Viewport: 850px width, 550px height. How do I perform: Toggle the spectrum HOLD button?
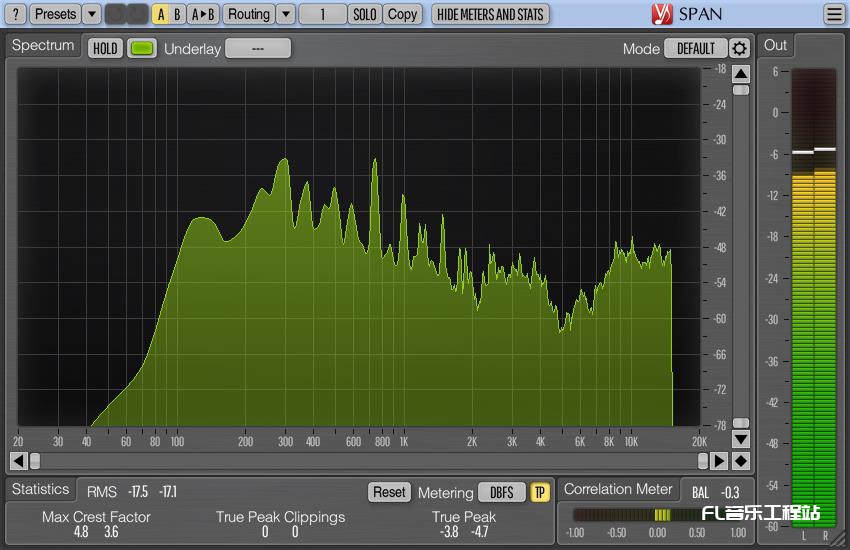(x=105, y=48)
